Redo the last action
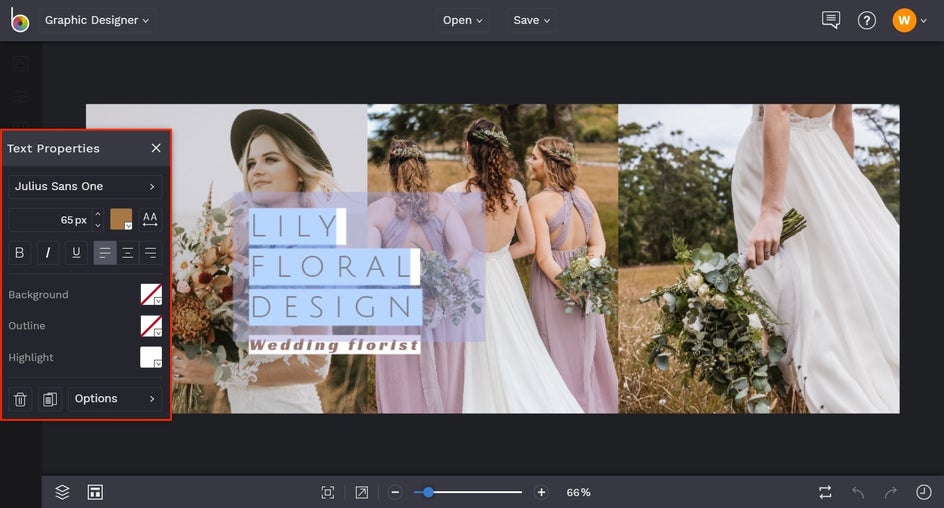The height and width of the screenshot is (508, 944). tap(890, 492)
